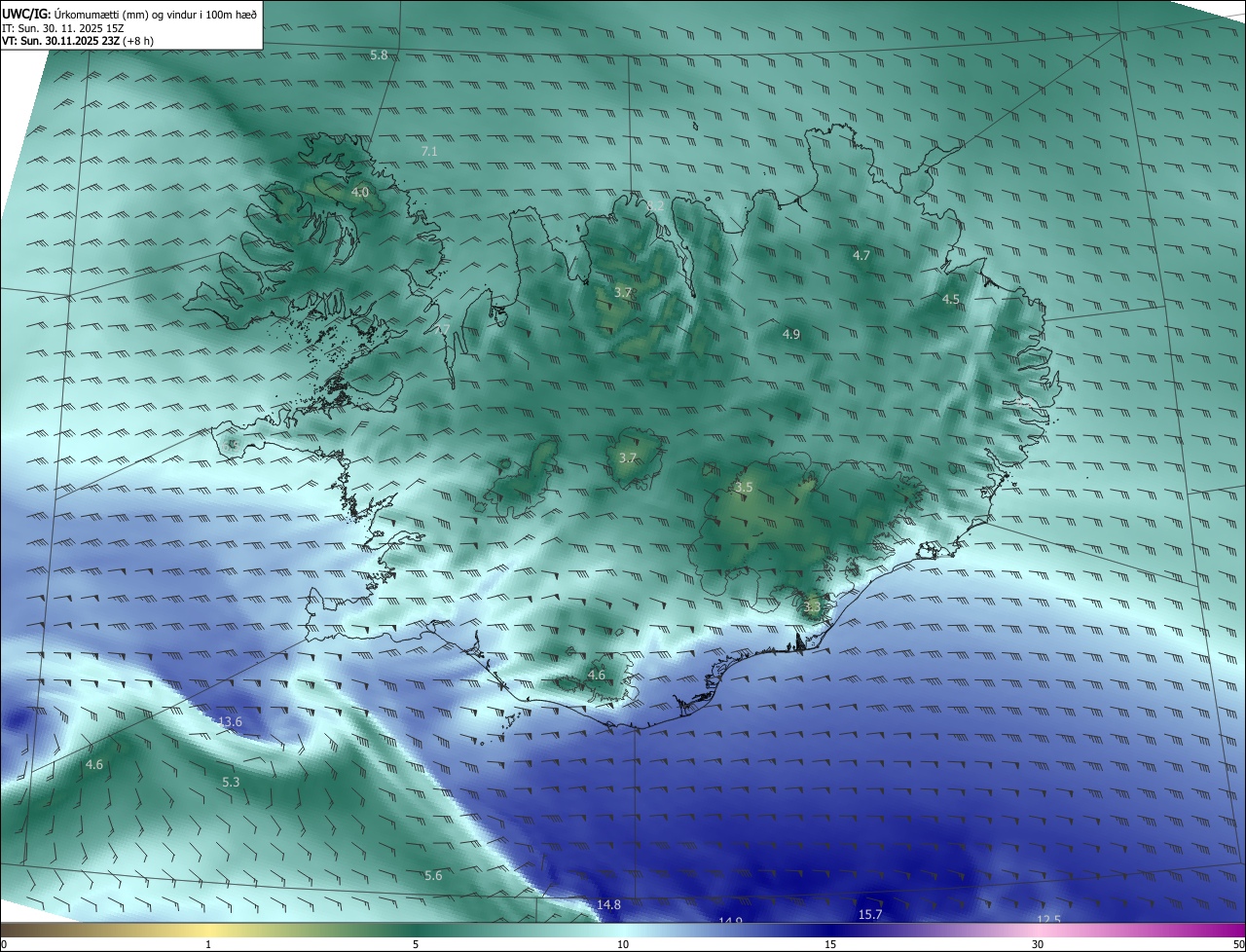
Task: Click the 14.8 value label over the ocean
Action: point(608,905)
